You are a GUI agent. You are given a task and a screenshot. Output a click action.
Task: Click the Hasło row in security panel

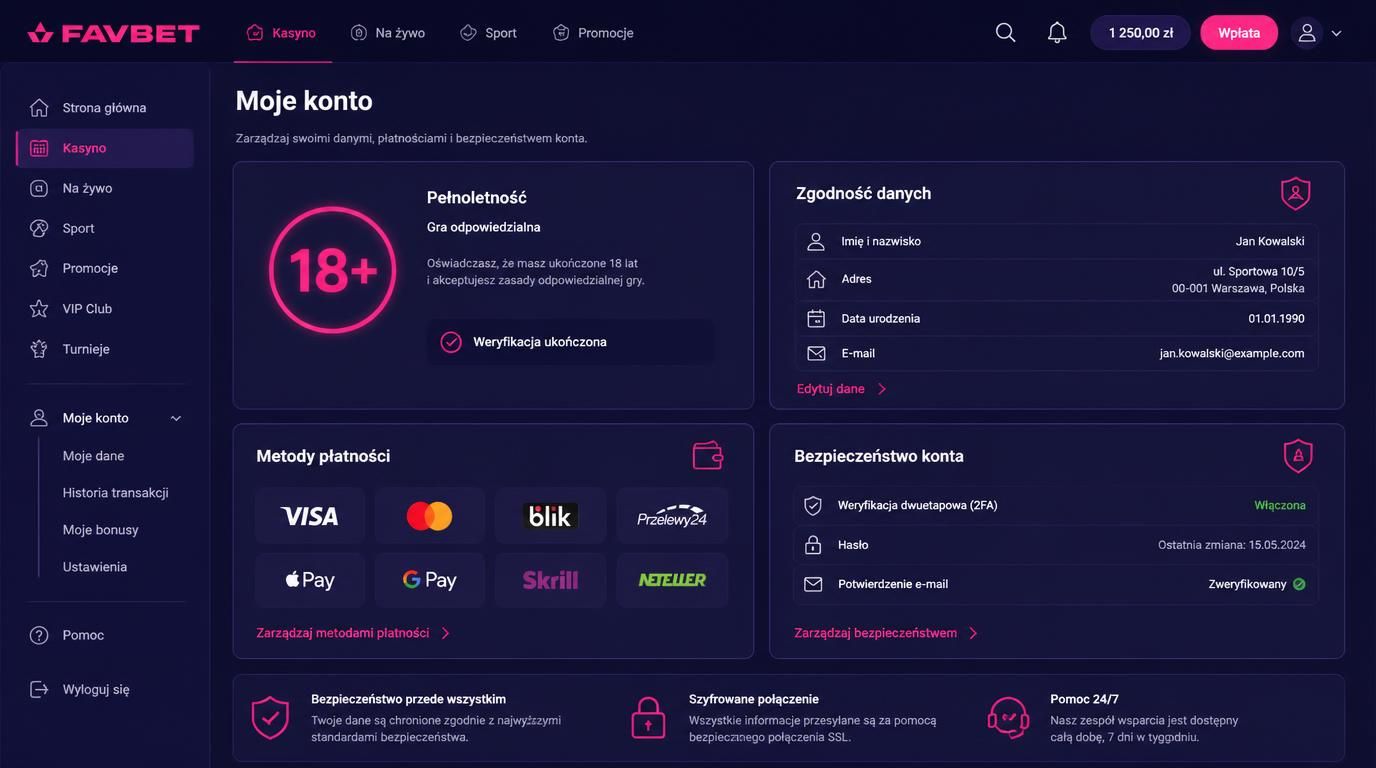click(1056, 545)
